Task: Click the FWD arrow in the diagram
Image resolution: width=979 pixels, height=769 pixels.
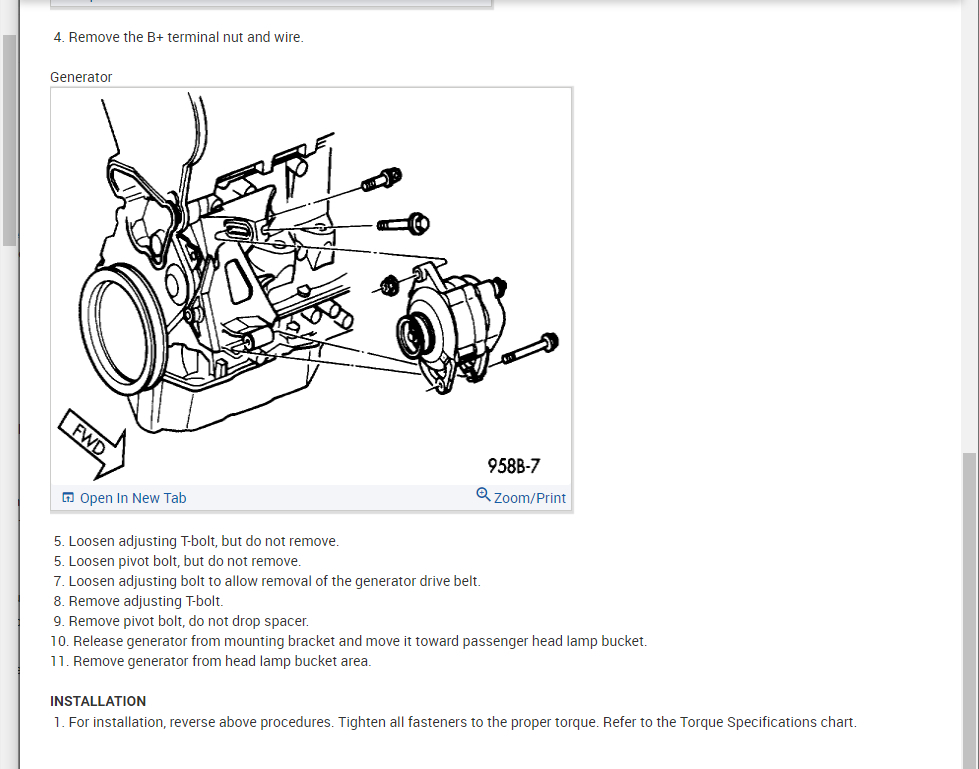Action: coord(94,444)
